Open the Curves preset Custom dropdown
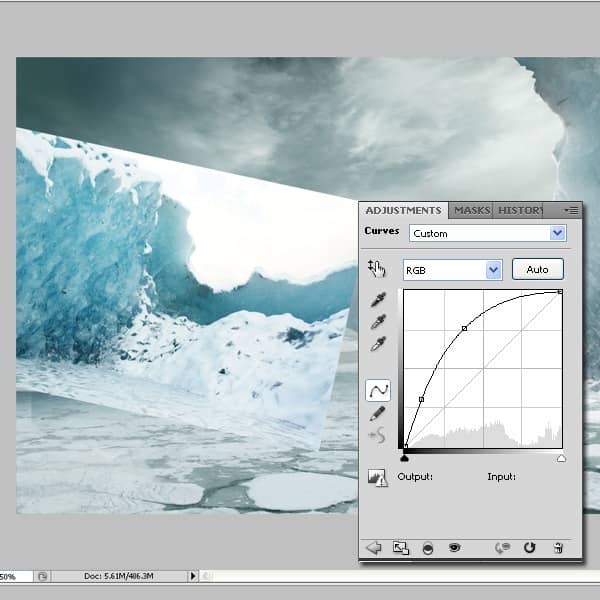Screen dimensions: 600x600 coord(488,233)
